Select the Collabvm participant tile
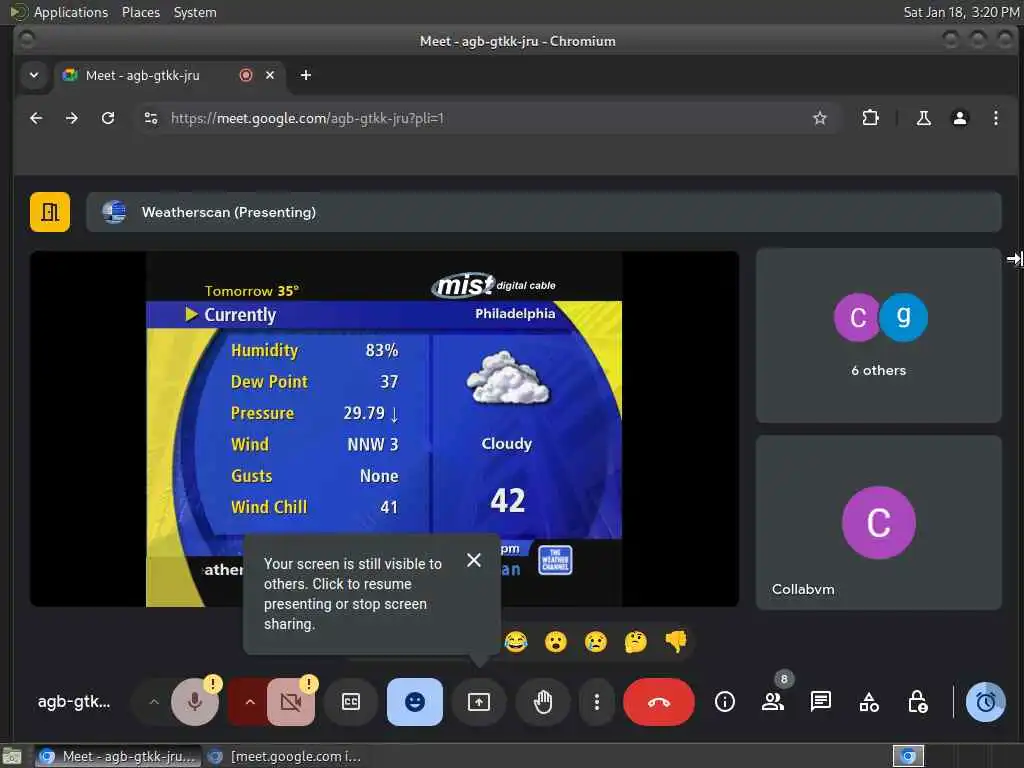Viewport: 1024px width, 768px height. (x=878, y=523)
